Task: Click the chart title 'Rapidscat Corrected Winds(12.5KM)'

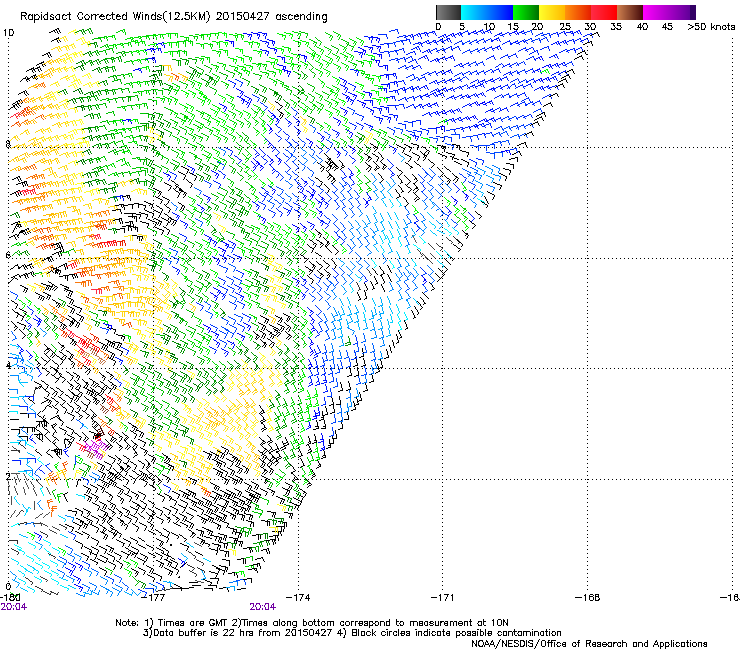Action: click(x=115, y=17)
